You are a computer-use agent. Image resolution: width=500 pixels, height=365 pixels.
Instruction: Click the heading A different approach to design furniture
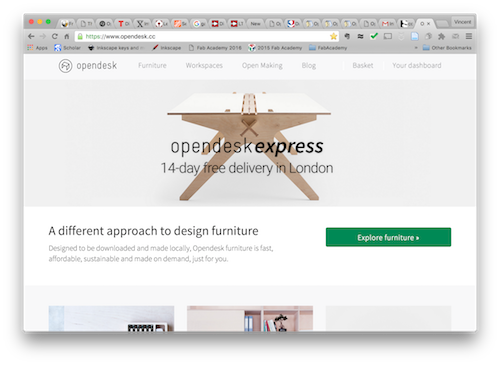pyautogui.click(x=153, y=231)
